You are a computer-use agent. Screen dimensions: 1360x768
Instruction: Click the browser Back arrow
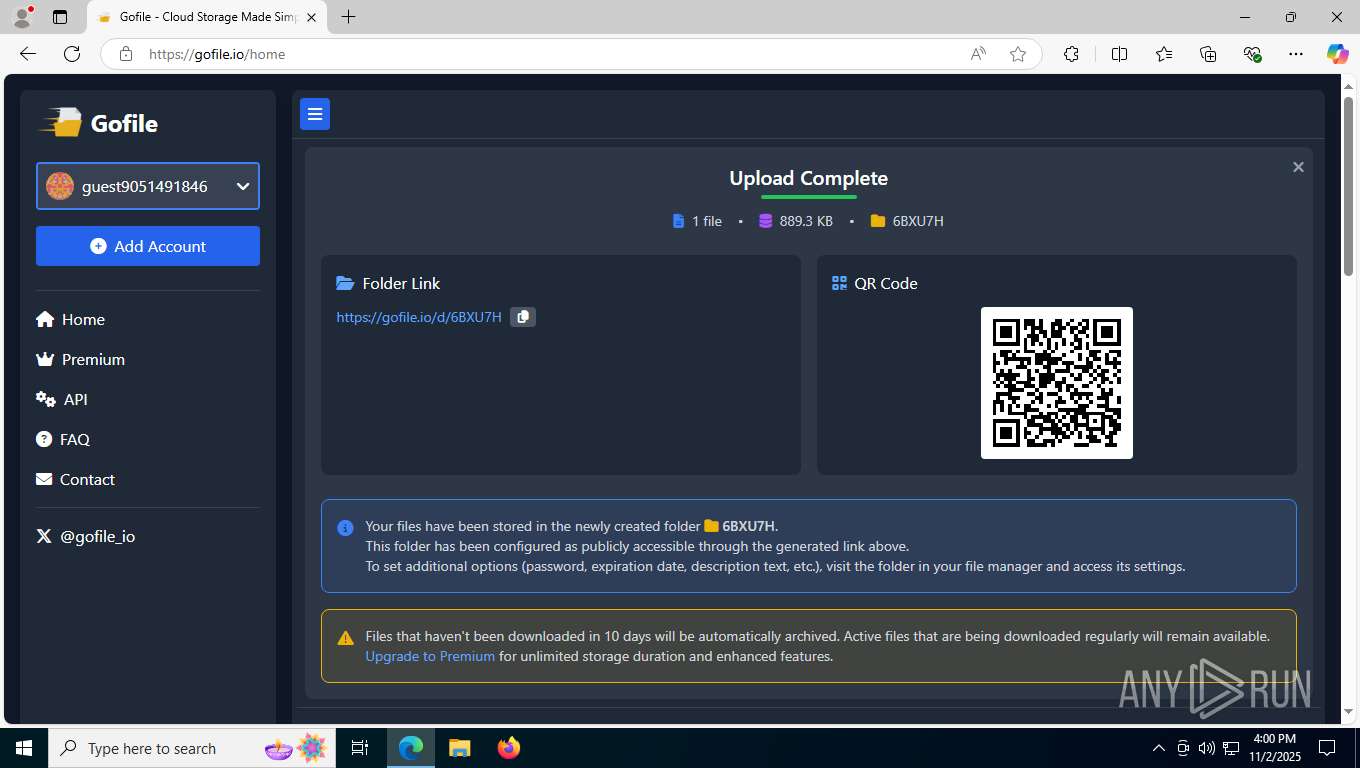(28, 54)
